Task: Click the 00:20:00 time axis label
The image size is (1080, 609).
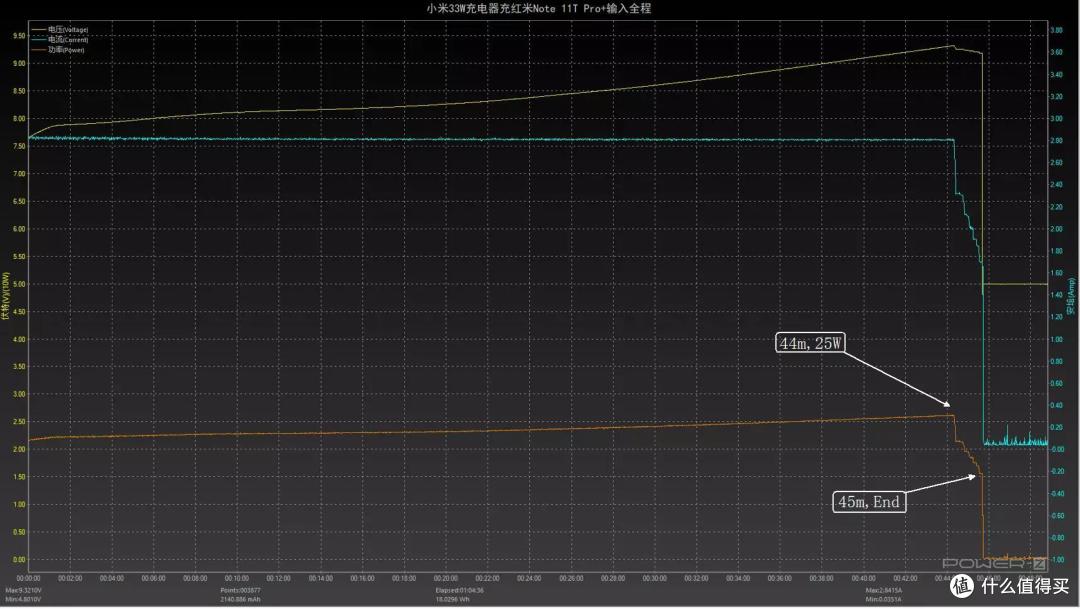Action: [446, 579]
